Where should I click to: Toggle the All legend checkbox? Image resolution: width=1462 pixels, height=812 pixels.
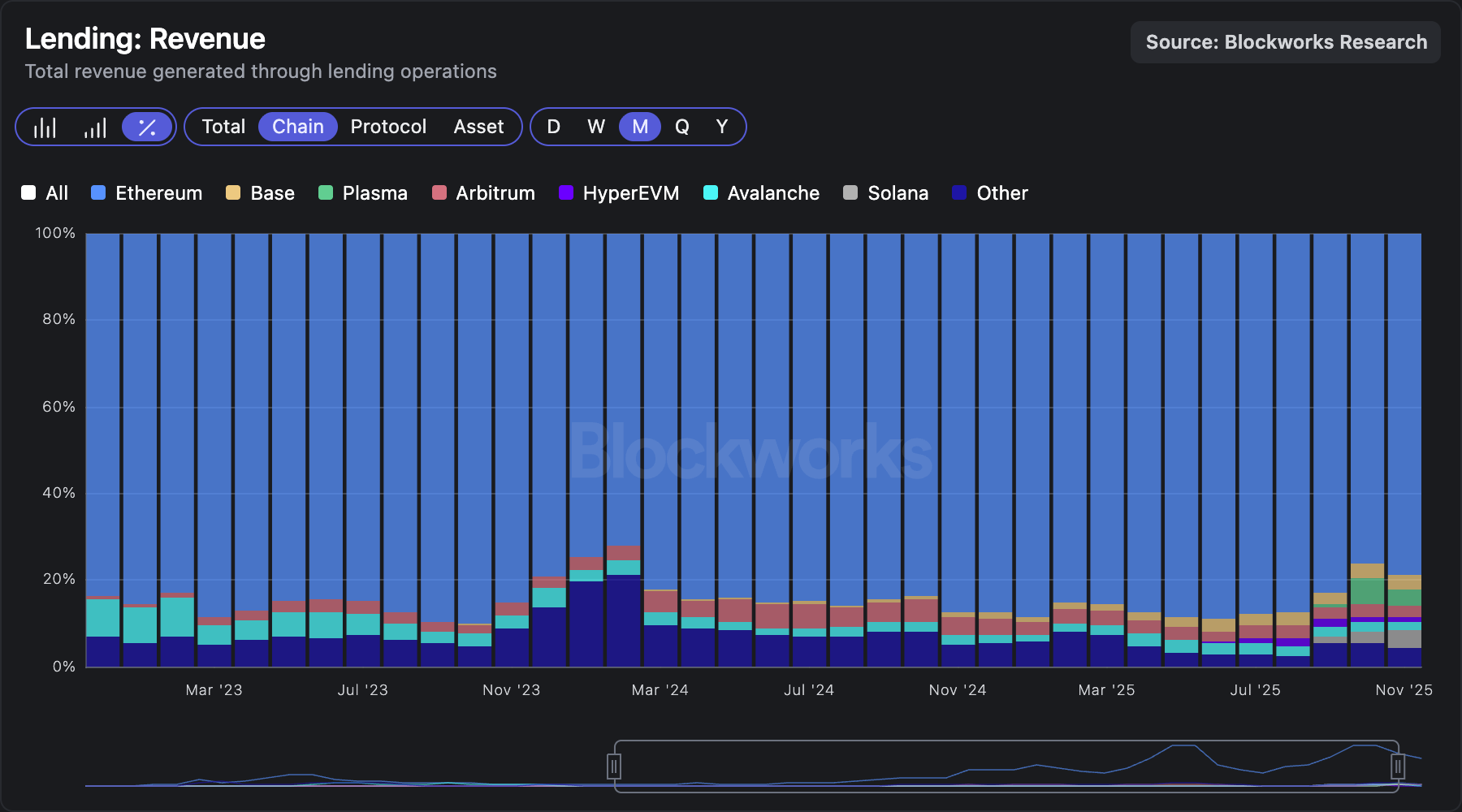coord(28,193)
